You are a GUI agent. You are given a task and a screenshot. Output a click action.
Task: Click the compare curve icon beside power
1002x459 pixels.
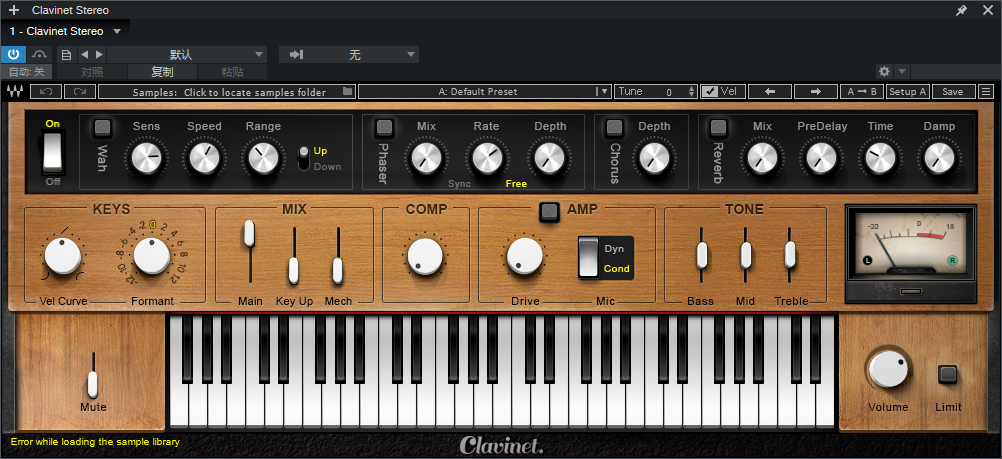[40, 54]
